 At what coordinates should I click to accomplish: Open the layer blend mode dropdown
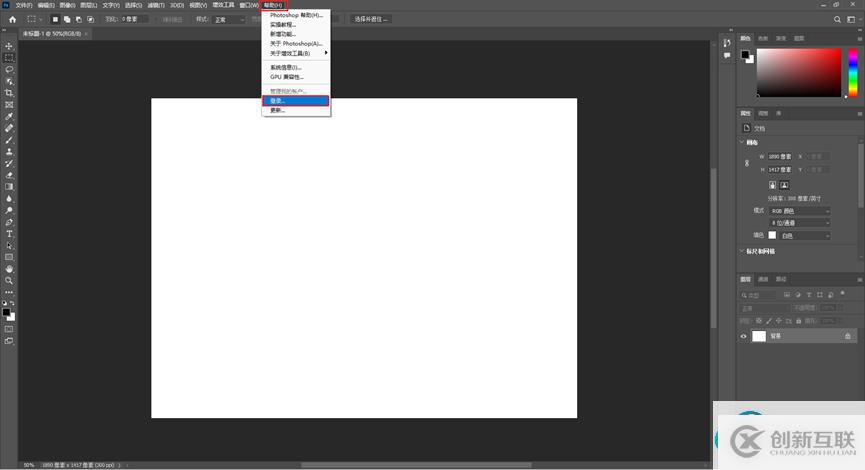point(764,308)
